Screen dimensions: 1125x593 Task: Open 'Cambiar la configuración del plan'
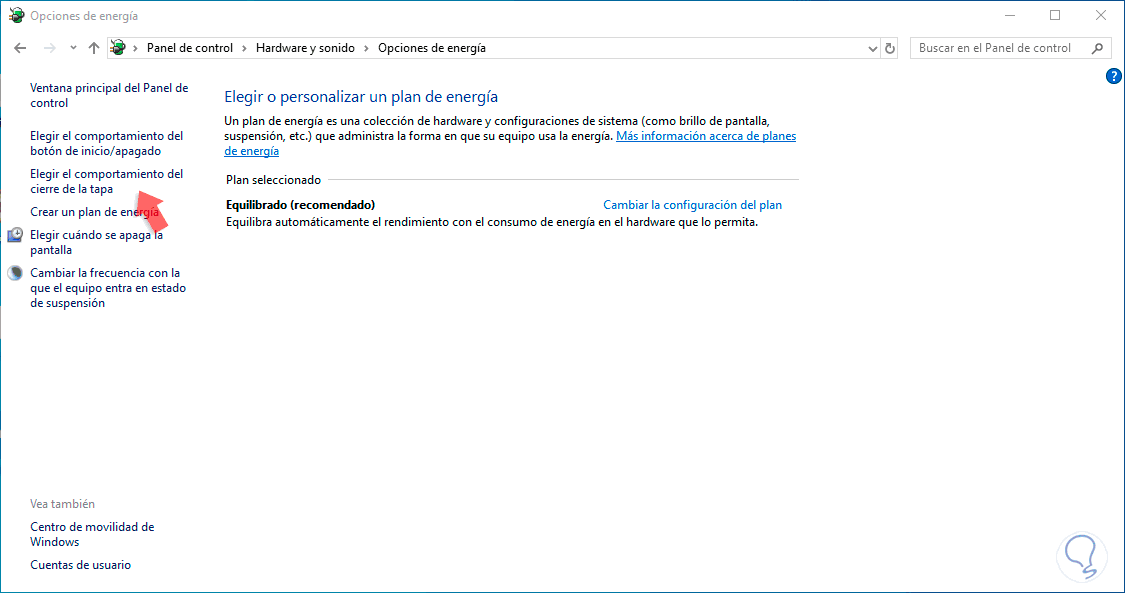(692, 204)
